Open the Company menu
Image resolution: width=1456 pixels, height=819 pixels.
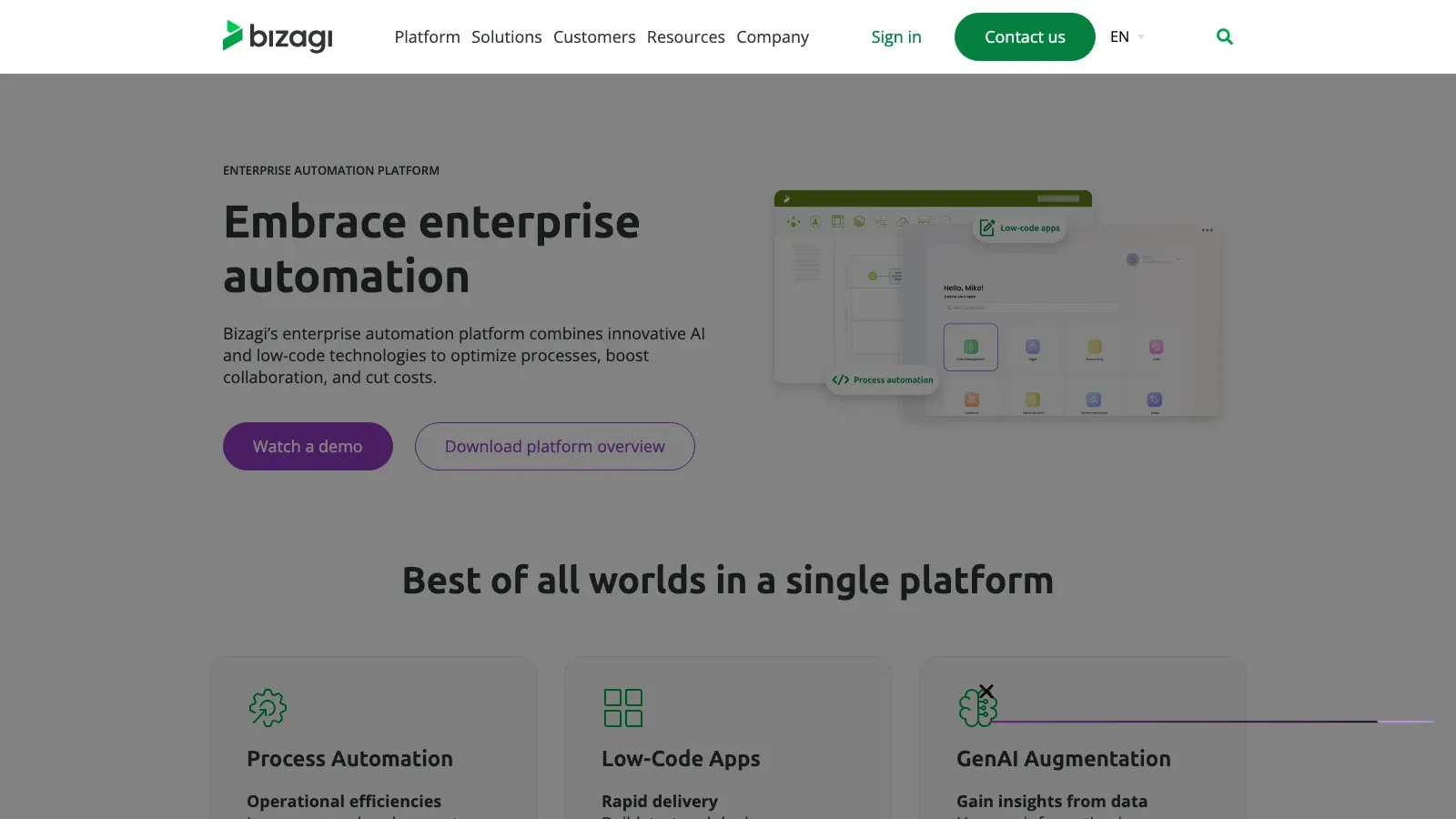tap(773, 36)
